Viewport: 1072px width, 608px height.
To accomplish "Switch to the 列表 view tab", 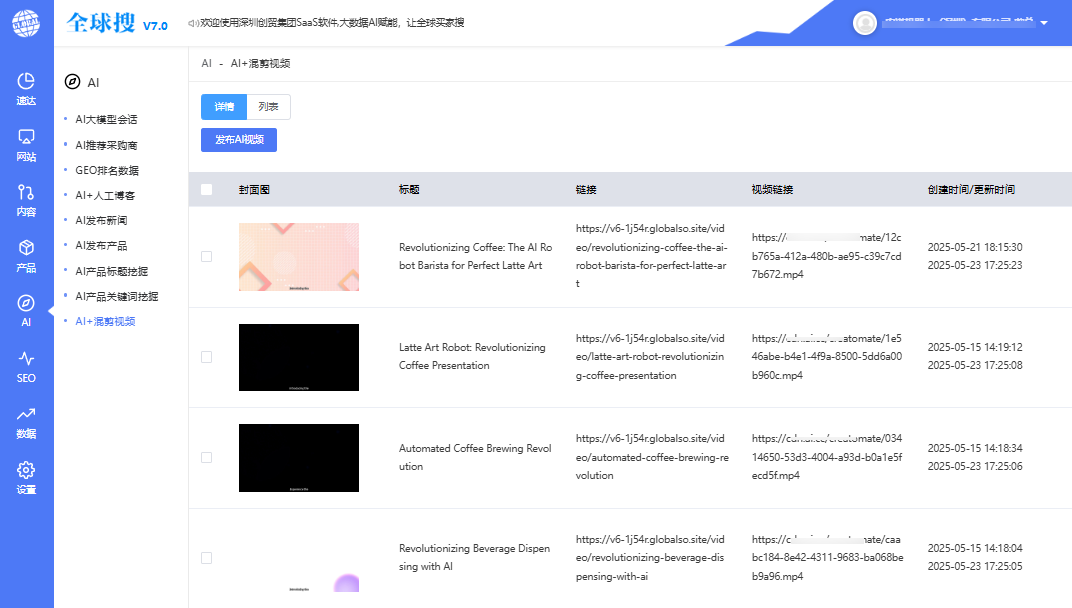I will tap(268, 106).
